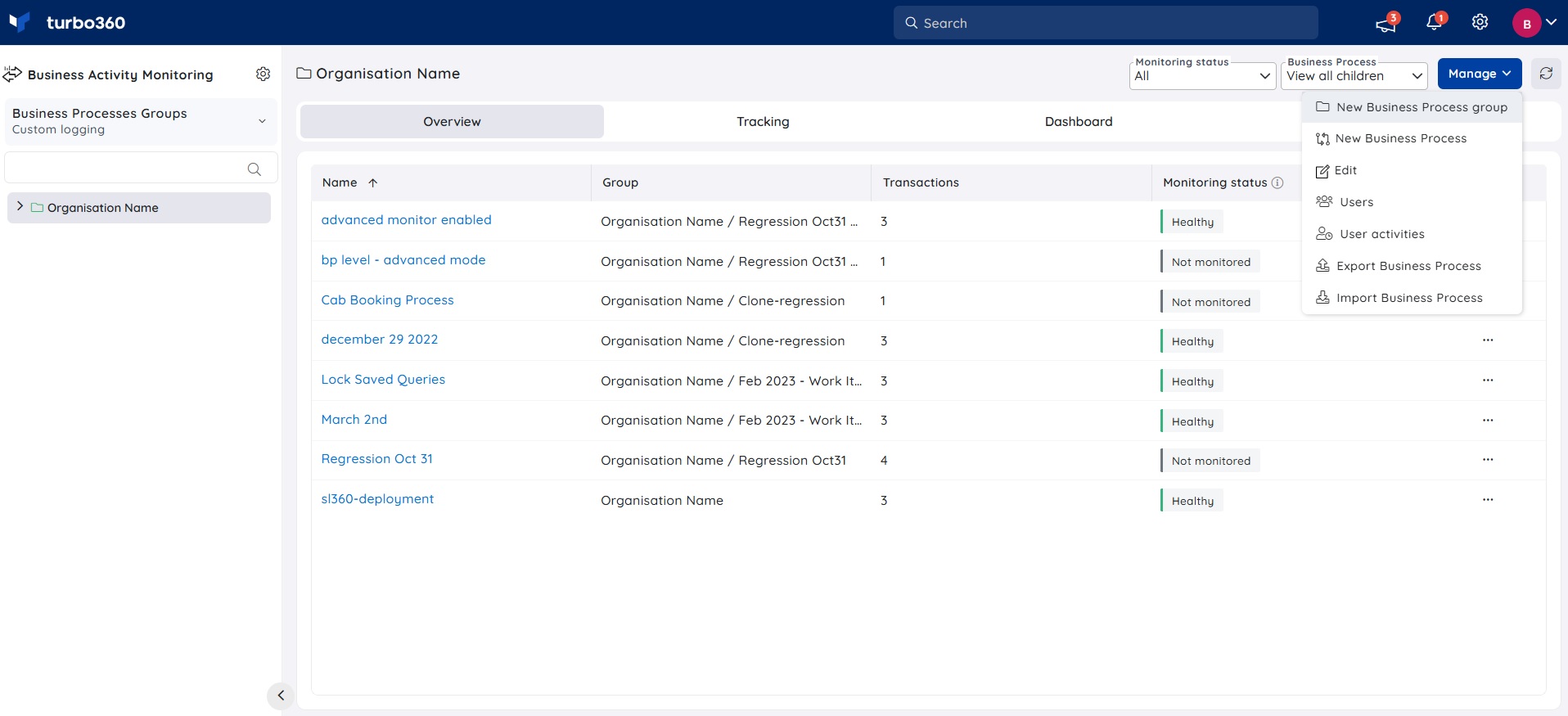Click the refresh icon button
1568x716 pixels.
1546,74
